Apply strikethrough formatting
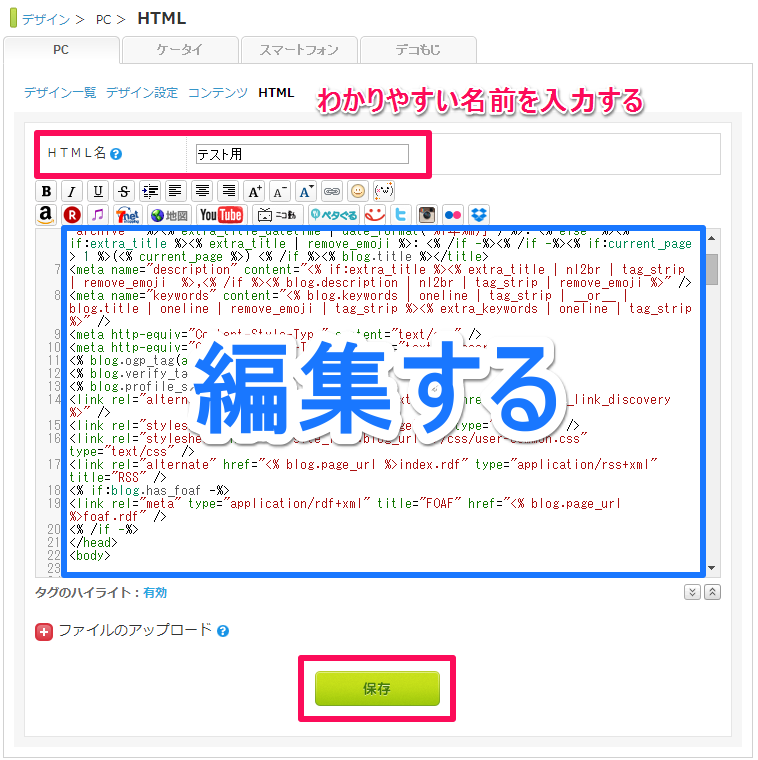The image size is (758, 760). click(x=124, y=191)
